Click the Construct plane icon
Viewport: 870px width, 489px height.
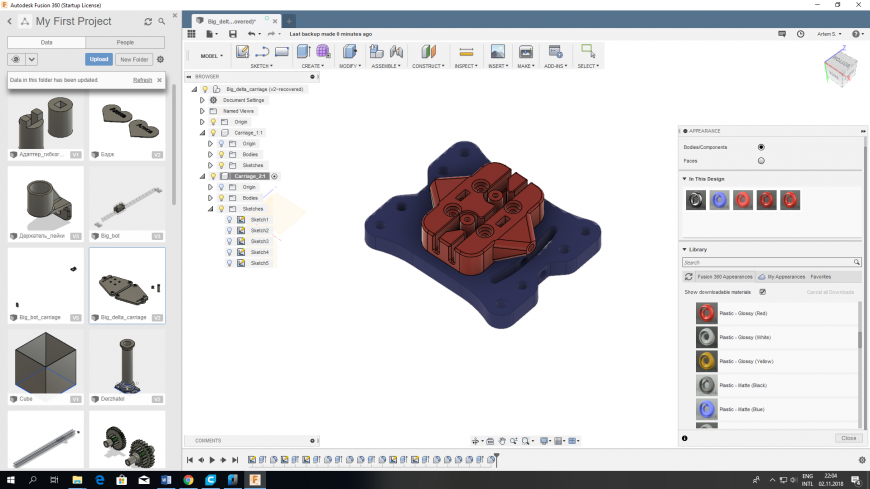(428, 52)
